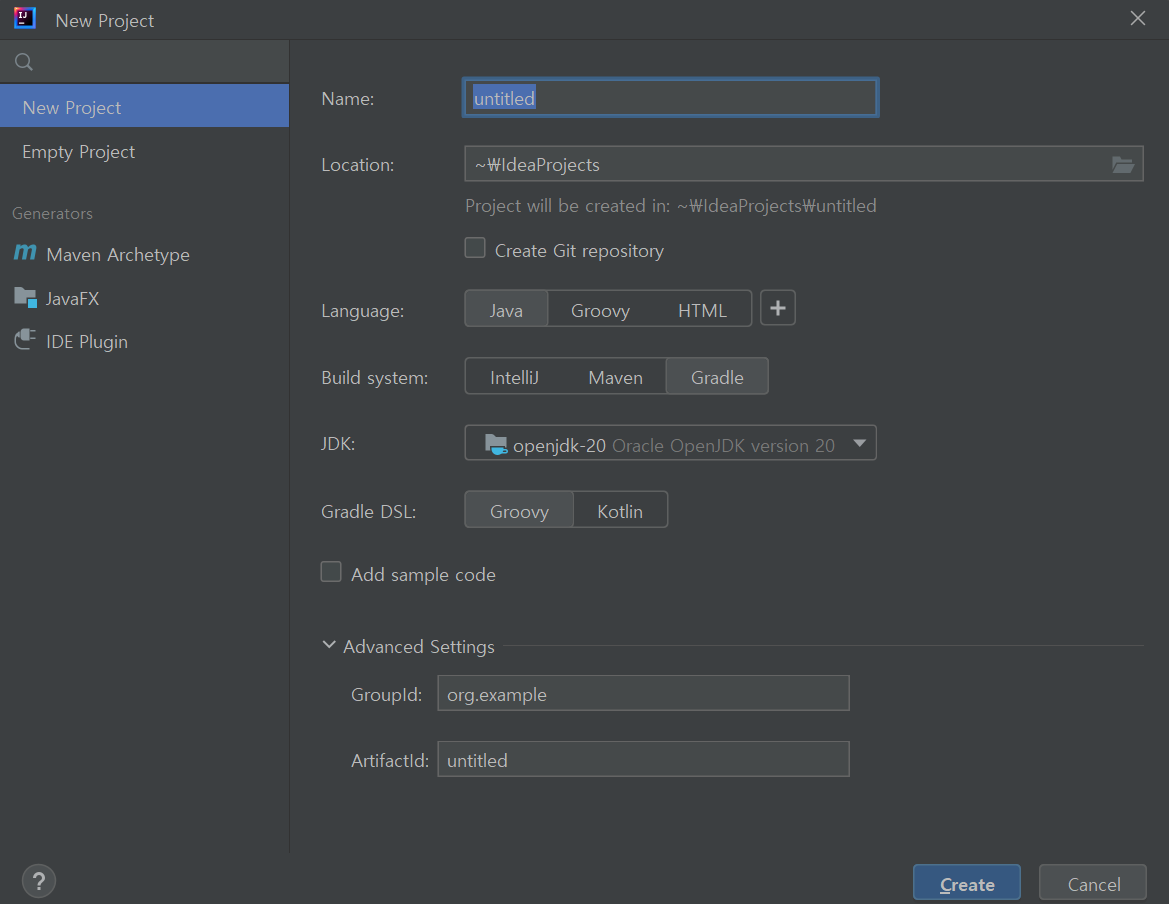Add another language with plus button
This screenshot has width=1169, height=904.
pyautogui.click(x=778, y=308)
